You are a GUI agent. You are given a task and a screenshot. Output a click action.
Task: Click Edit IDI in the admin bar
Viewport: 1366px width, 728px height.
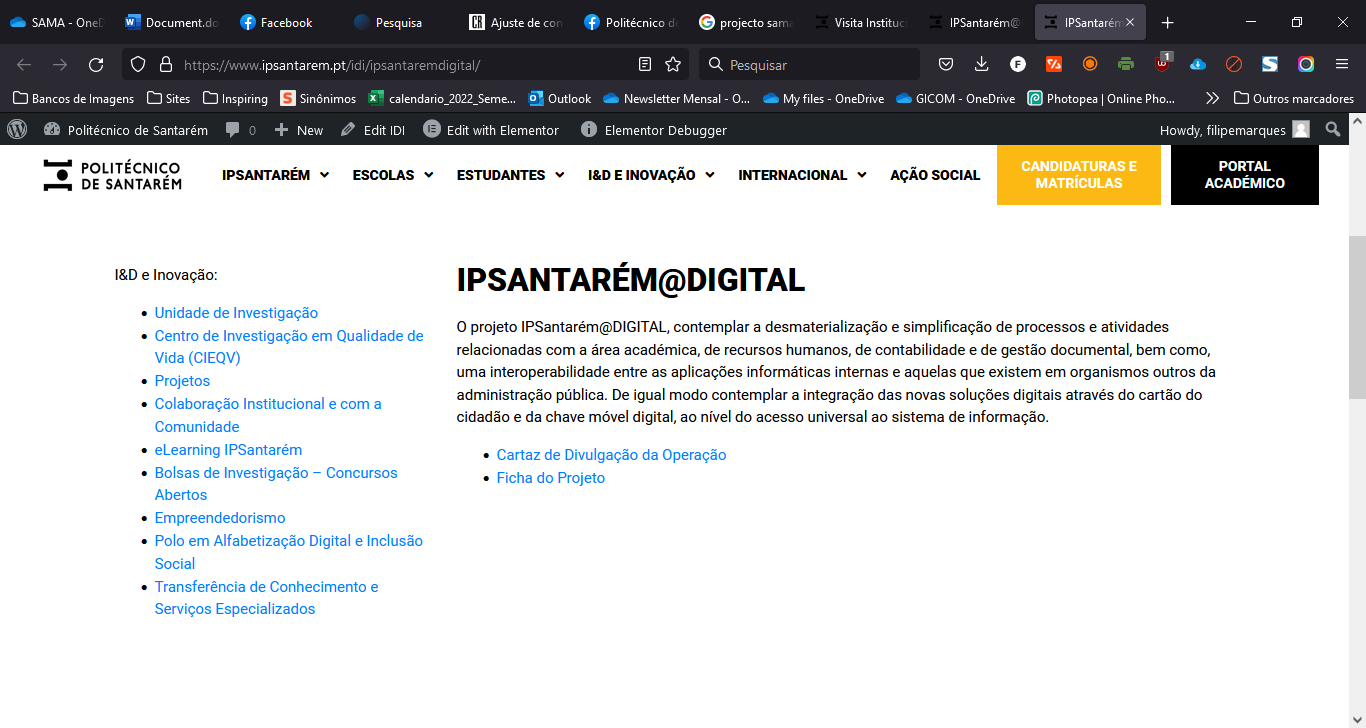[372, 130]
